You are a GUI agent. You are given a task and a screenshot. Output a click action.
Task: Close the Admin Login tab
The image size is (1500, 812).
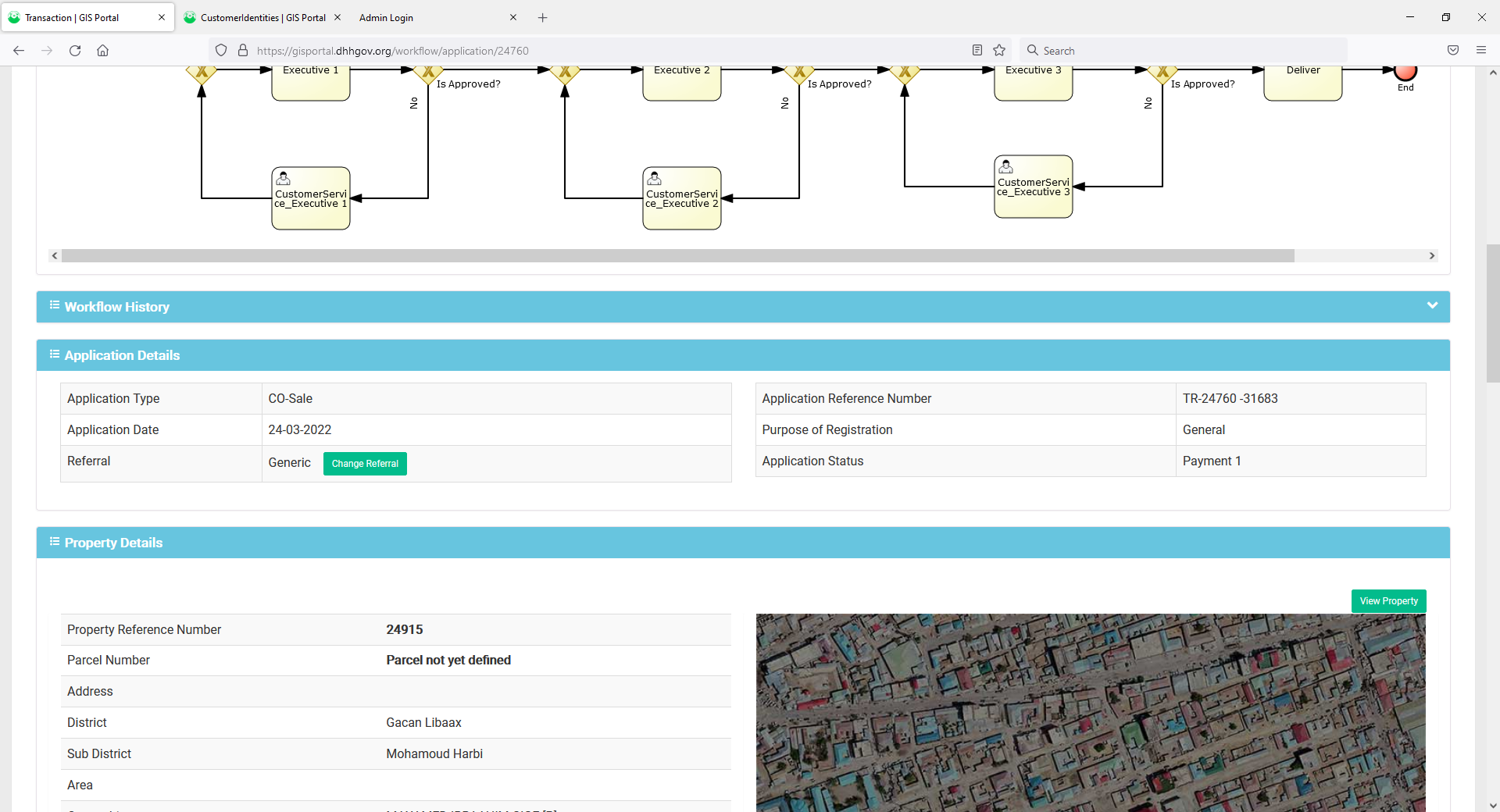coord(513,17)
